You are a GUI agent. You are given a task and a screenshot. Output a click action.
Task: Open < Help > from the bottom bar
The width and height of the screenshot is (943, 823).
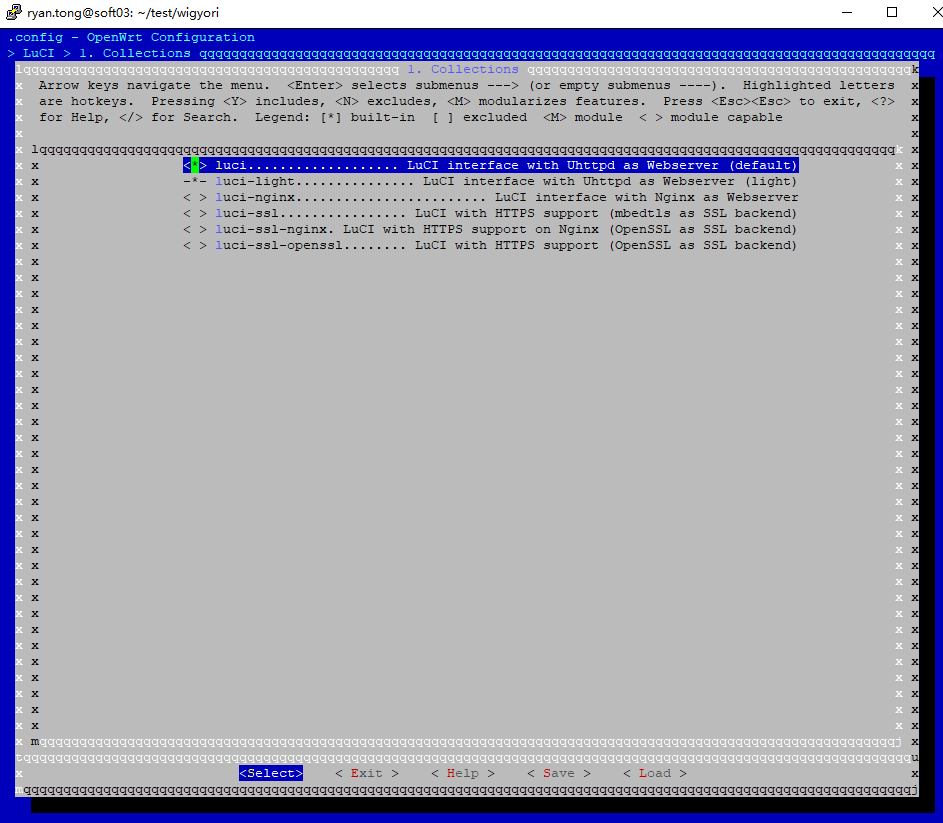(x=462, y=773)
